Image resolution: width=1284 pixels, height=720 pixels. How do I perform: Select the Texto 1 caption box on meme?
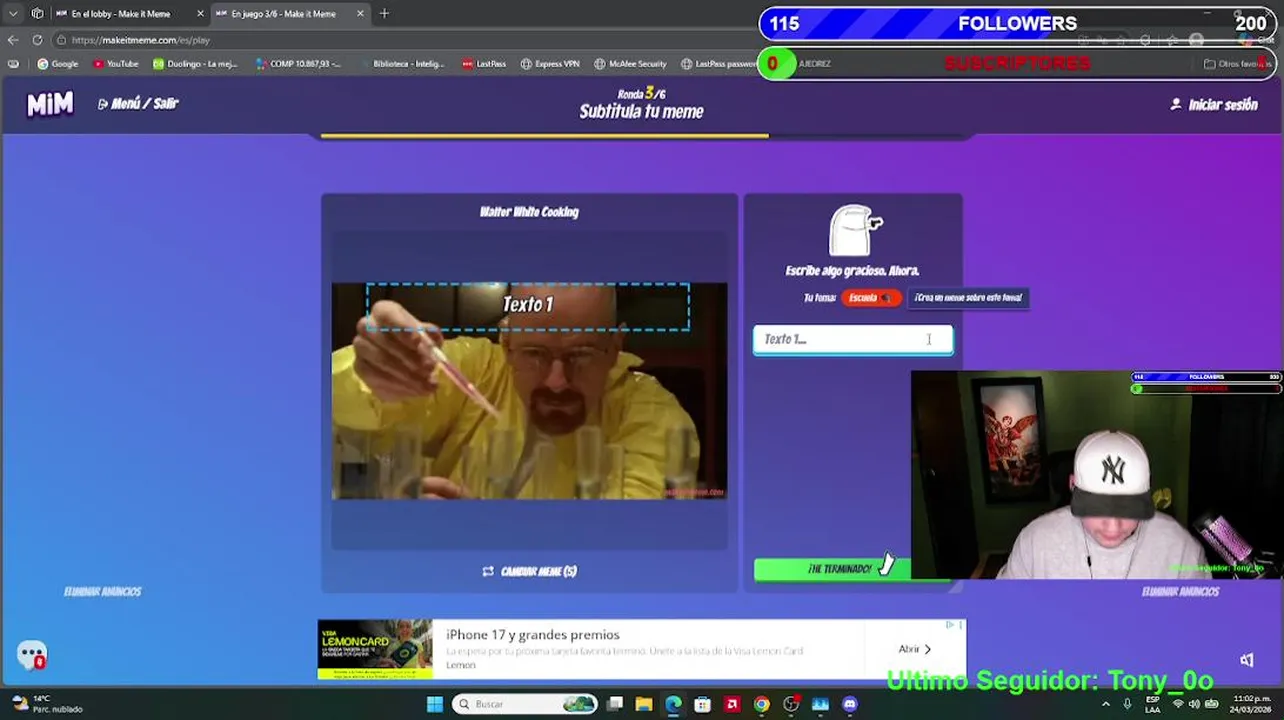coord(528,306)
